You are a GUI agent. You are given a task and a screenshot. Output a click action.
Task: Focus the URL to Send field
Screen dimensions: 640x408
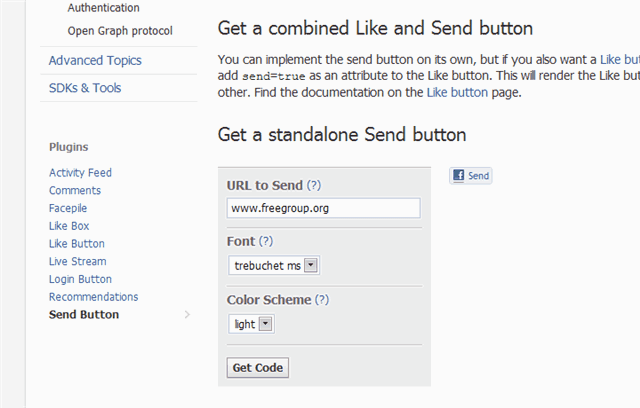click(x=323, y=208)
